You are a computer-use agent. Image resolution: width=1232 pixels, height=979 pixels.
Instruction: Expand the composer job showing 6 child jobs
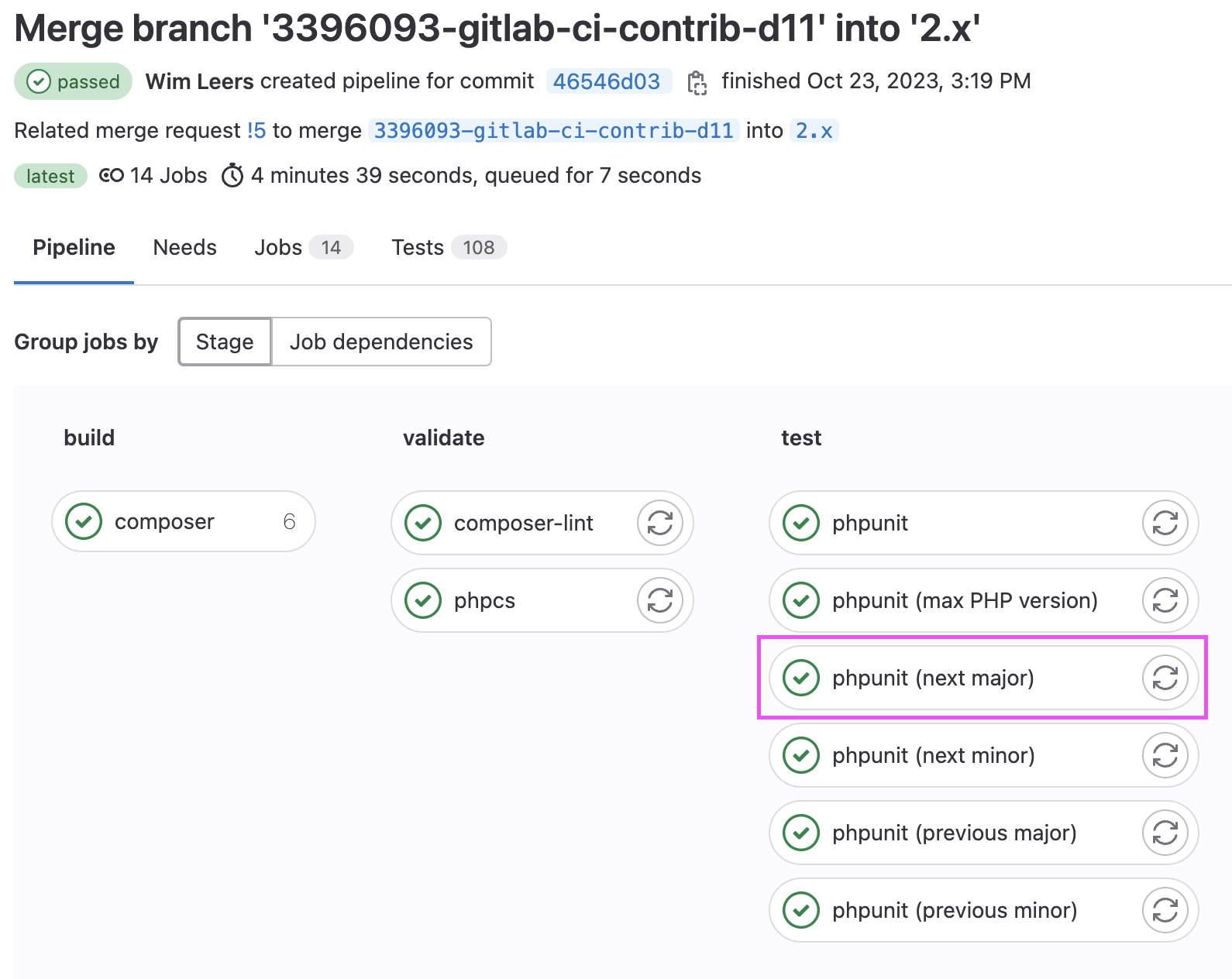(x=183, y=521)
